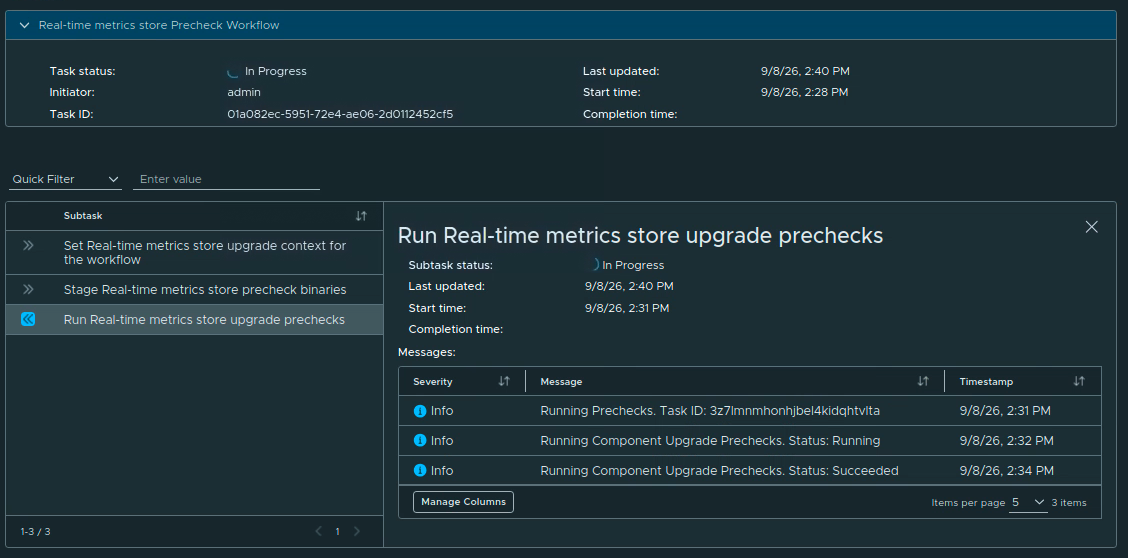Screen dimensions: 1128x558
Task: Click the 1-3 / 3 pagination count
Action: coord(35,531)
